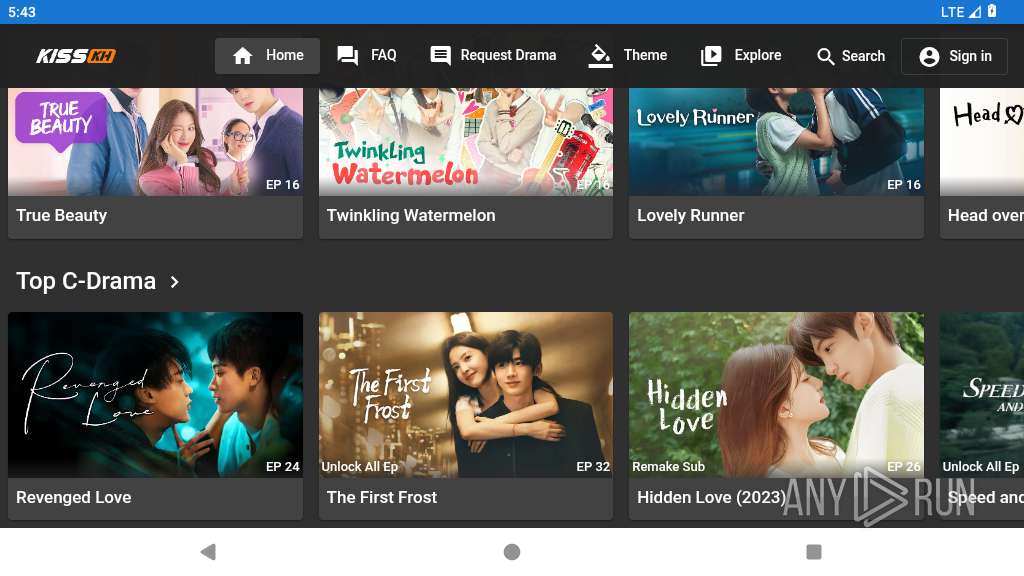The height and width of the screenshot is (576, 1024).
Task: Click Remake Sub label on Hidden Love
Action: click(x=668, y=467)
